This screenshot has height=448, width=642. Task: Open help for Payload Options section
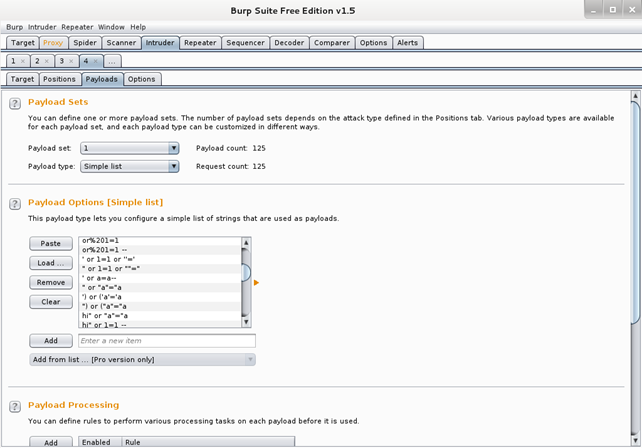point(16,203)
